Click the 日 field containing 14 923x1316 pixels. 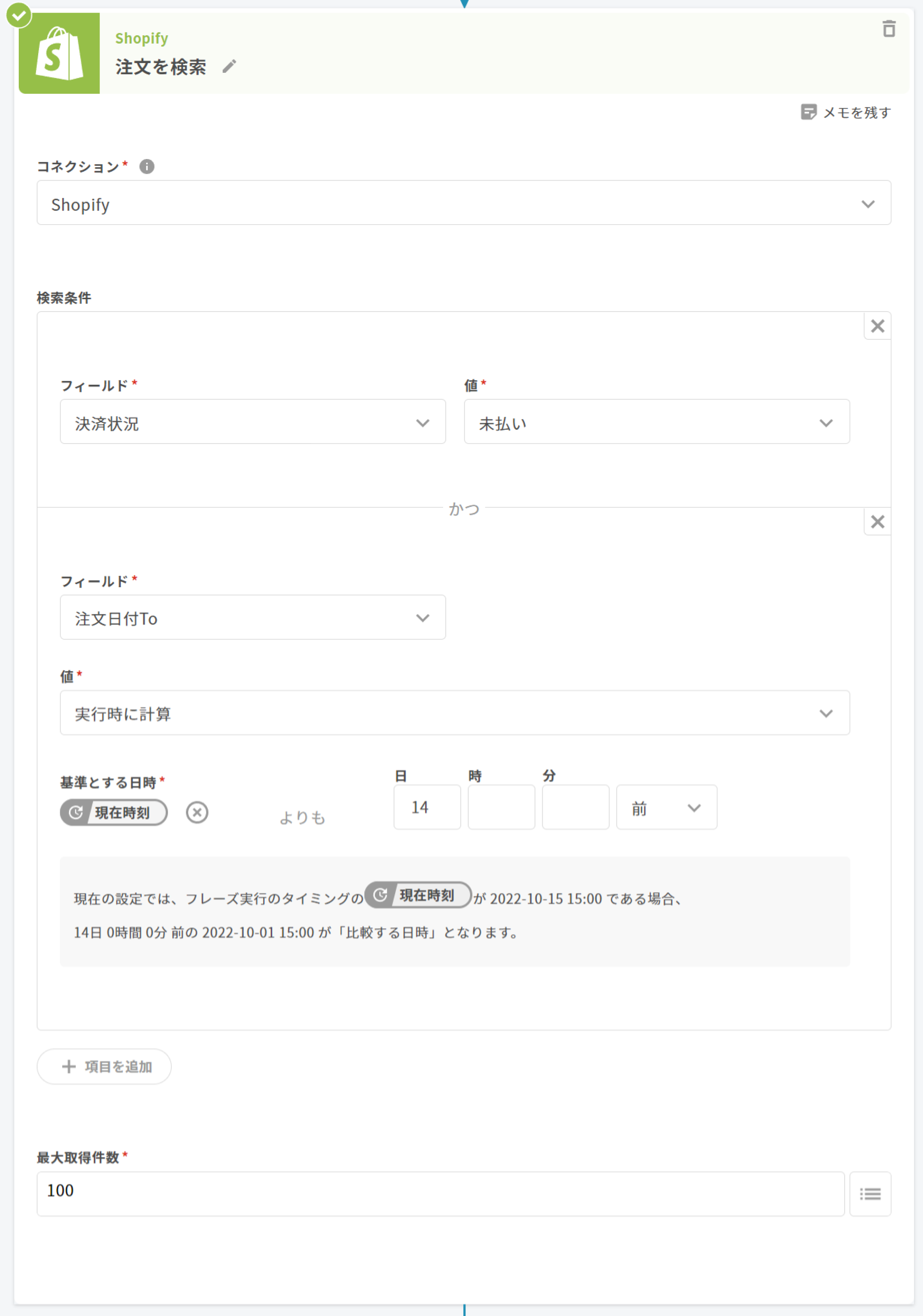coord(427,808)
